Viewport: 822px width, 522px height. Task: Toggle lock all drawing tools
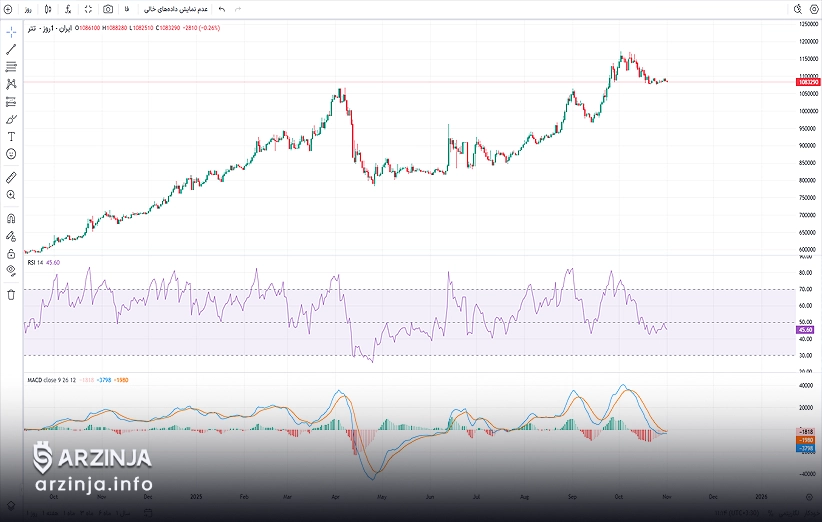point(11,253)
